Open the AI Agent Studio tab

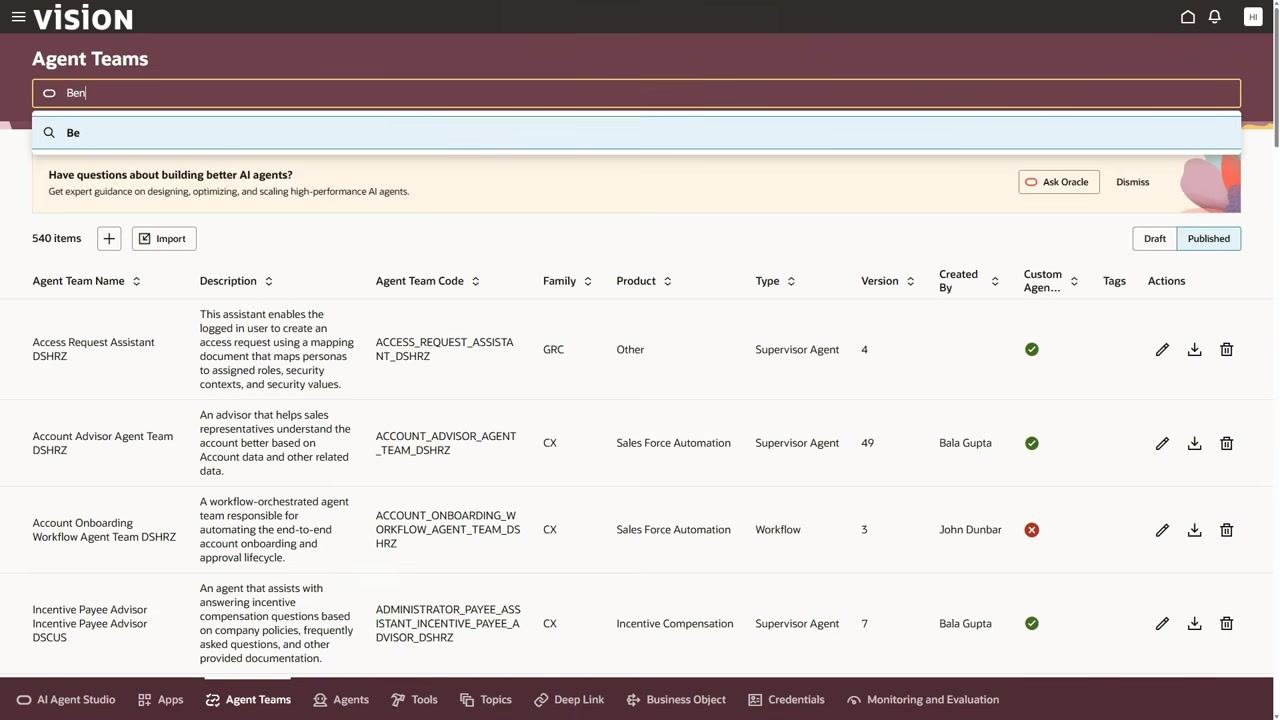[66, 700]
